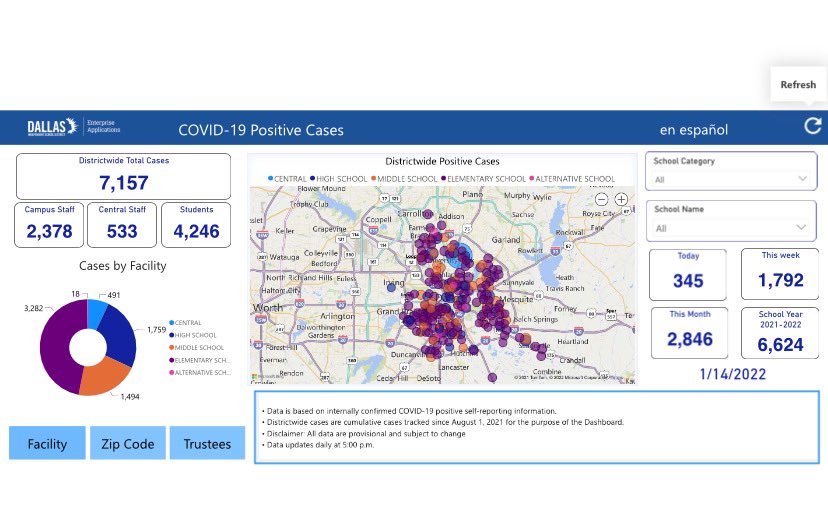The image size is (828, 527).
Task: Click the Districtwide Positive Cases map title
Action: coord(442,161)
